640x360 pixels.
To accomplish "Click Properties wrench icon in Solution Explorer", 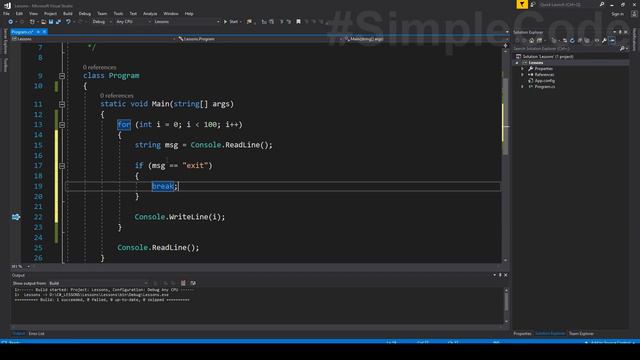I will (604, 40).
